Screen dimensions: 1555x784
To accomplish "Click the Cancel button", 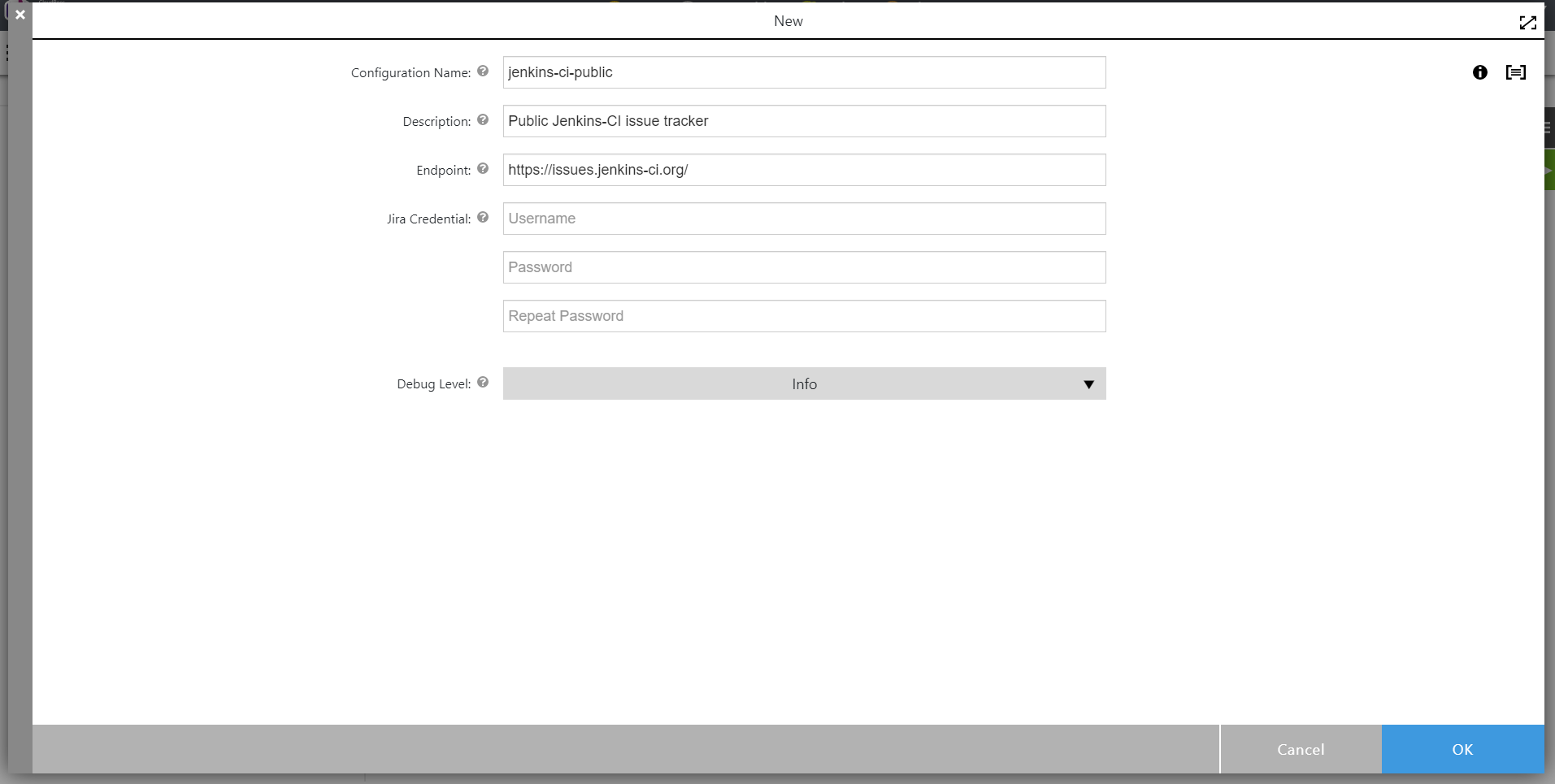I will [1301, 749].
